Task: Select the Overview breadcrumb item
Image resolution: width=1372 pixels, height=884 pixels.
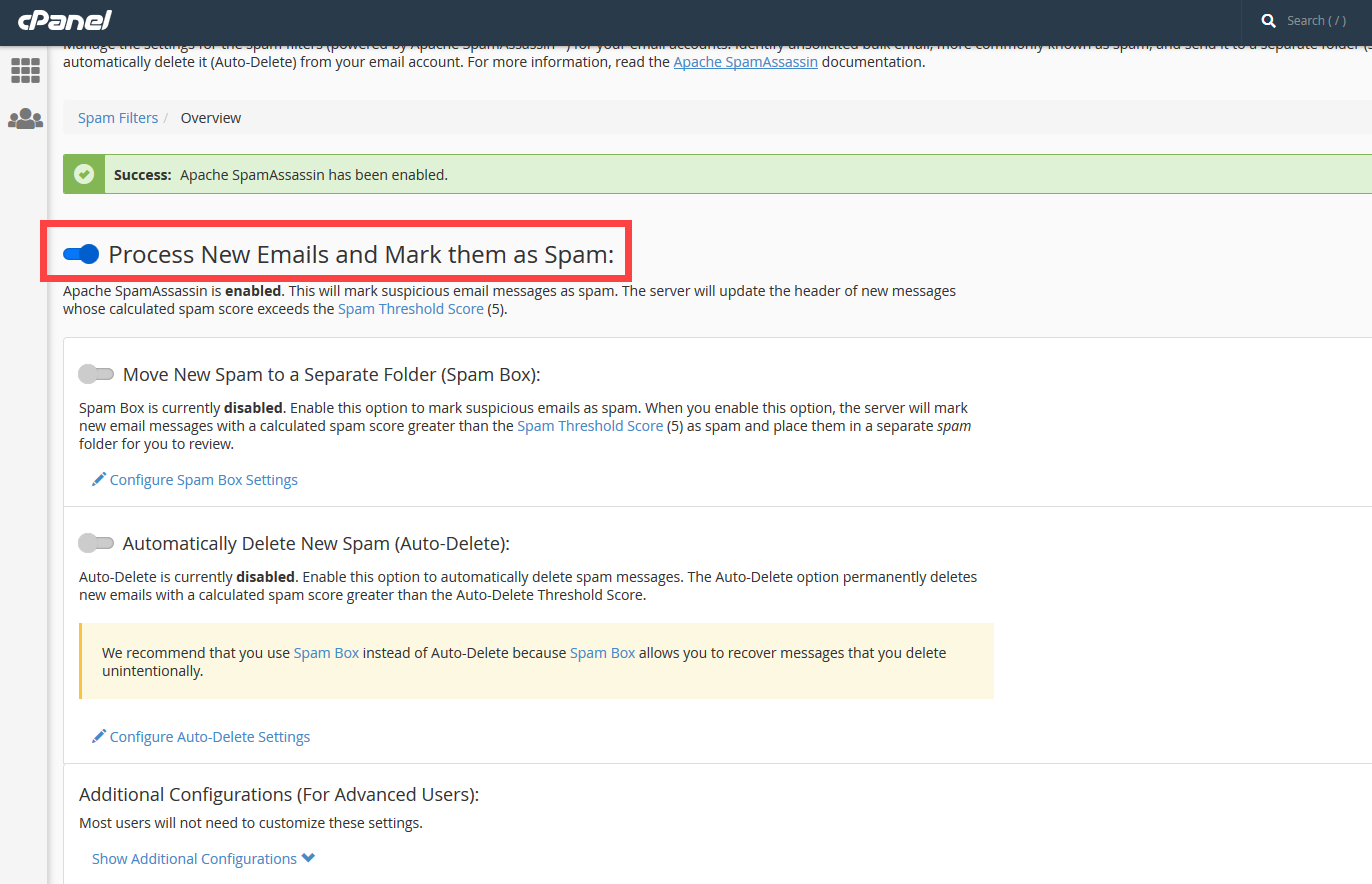Action: coord(211,118)
